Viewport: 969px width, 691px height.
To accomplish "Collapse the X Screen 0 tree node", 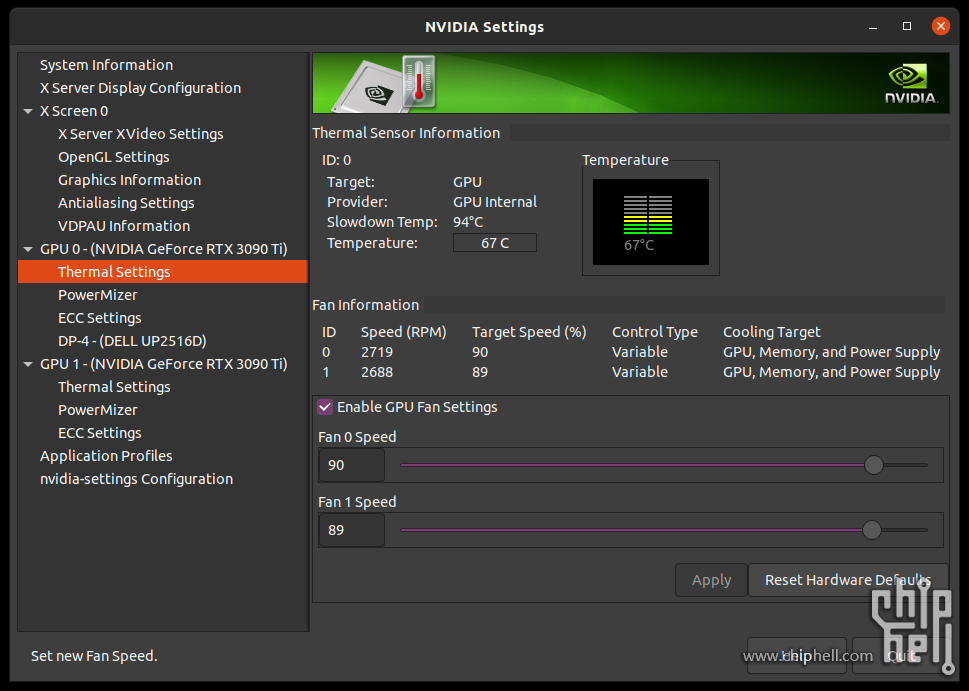I will point(28,111).
